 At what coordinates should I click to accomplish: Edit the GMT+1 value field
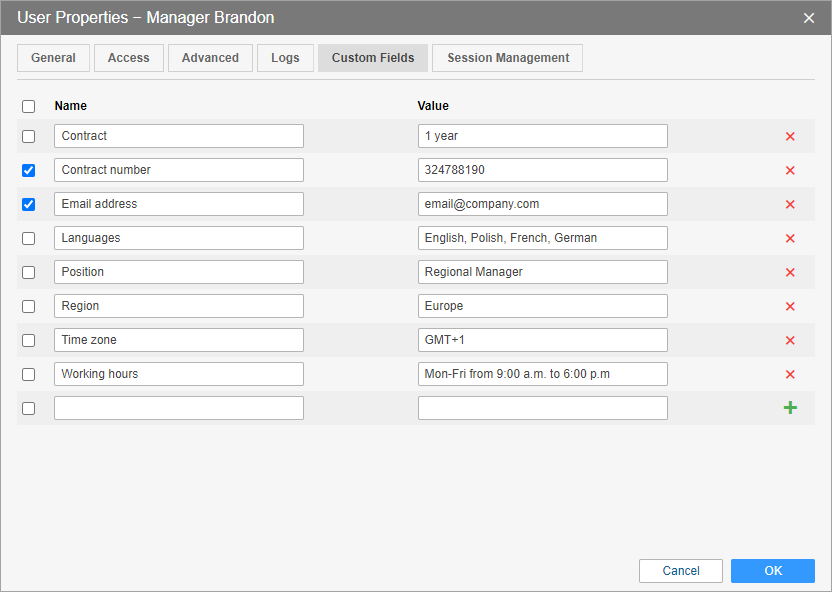click(542, 340)
